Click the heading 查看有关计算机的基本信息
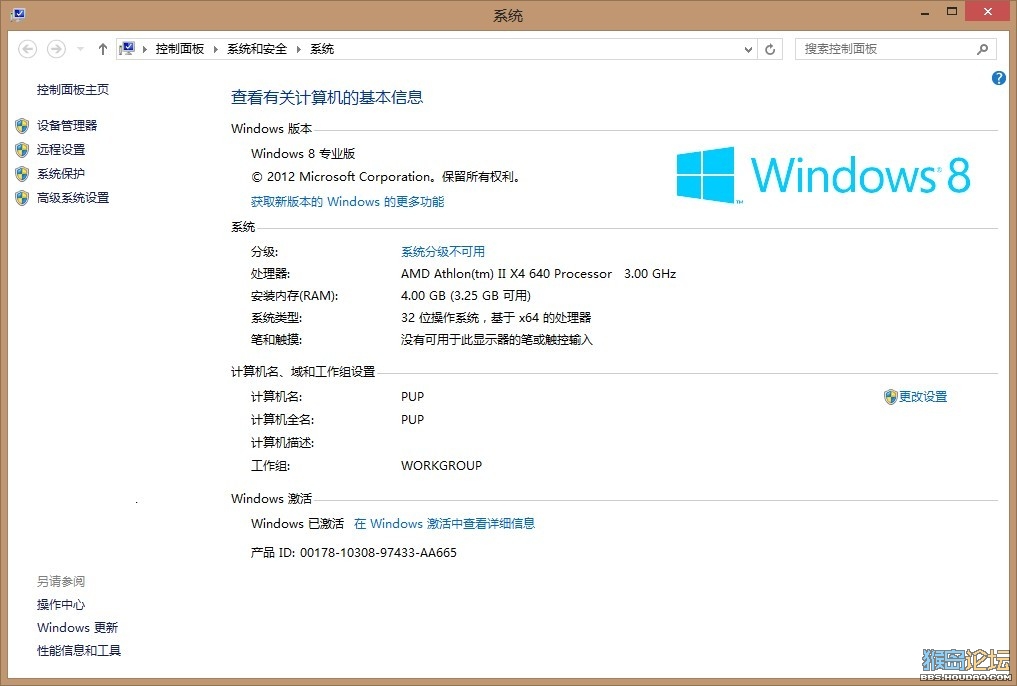The width and height of the screenshot is (1017, 686). point(327,97)
